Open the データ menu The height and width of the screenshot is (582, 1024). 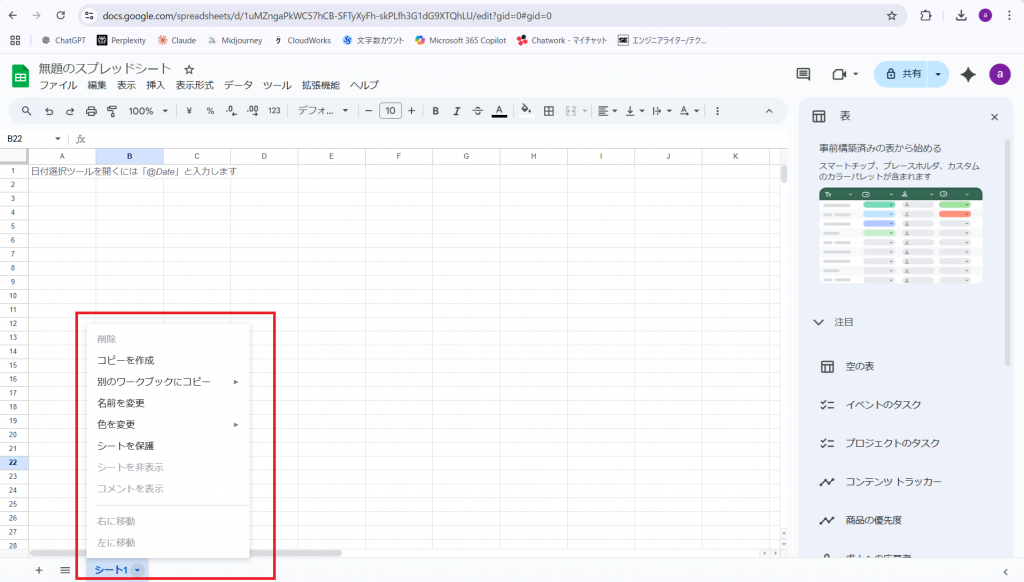[x=238, y=86]
